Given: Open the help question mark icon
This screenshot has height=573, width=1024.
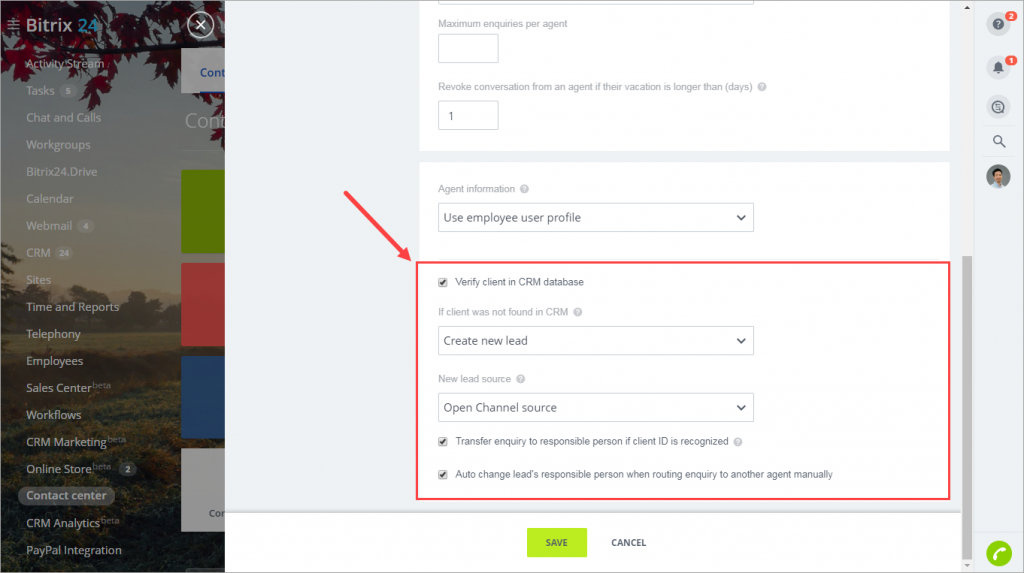Looking at the screenshot, I should pos(998,24).
